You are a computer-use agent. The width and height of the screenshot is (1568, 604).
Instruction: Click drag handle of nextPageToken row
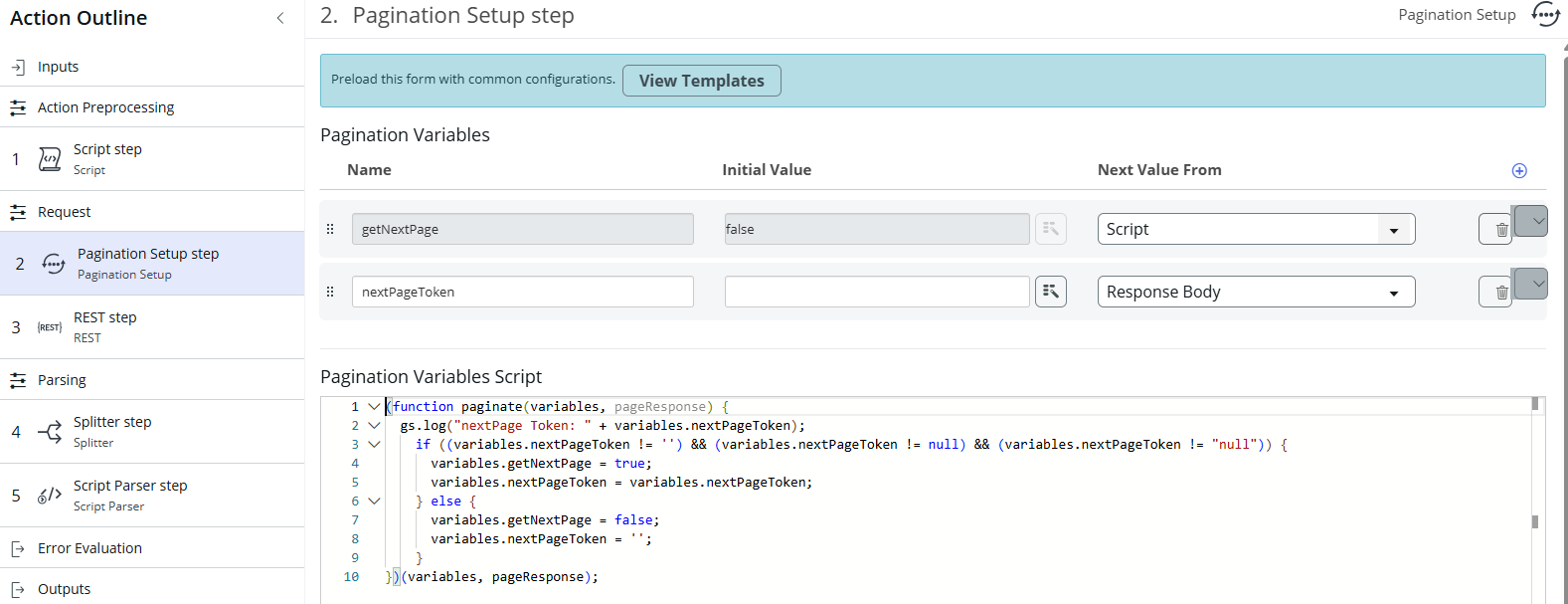click(x=330, y=292)
